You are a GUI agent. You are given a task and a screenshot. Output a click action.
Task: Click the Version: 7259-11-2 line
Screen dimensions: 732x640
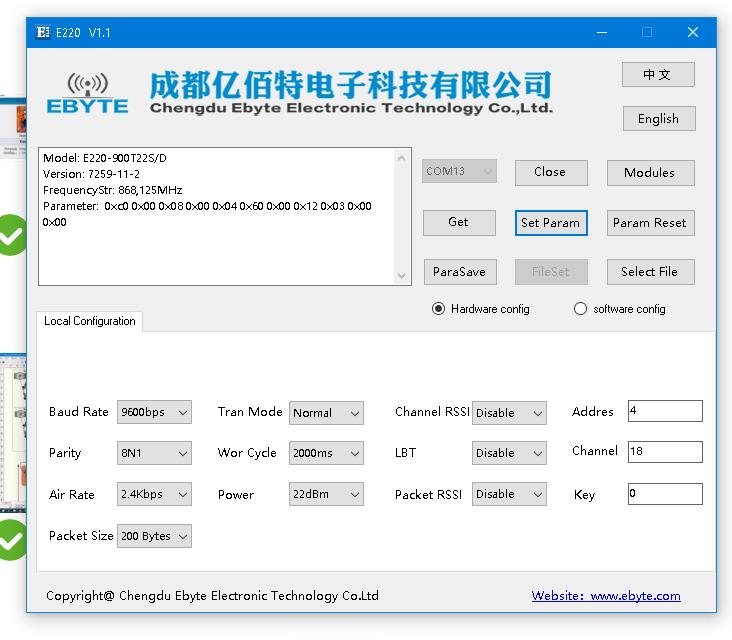[91, 174]
